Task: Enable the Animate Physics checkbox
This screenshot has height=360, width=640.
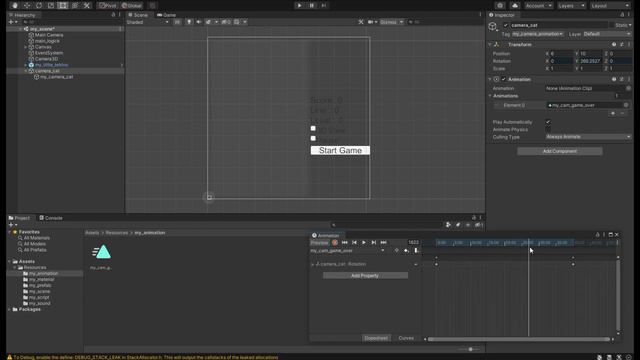Action: (x=548, y=129)
